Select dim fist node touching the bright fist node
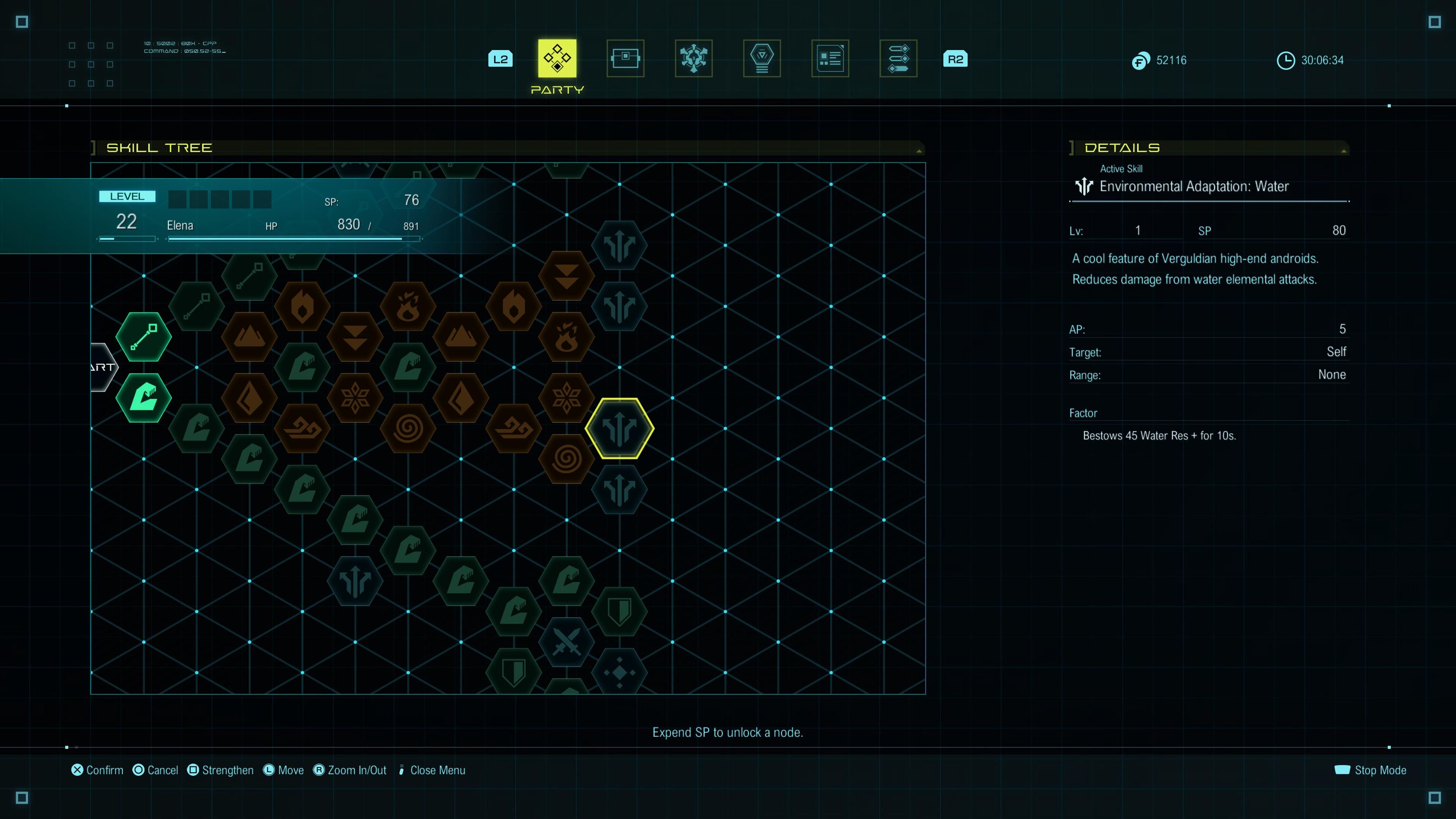Viewport: 1456px width, 819px height. point(197,428)
